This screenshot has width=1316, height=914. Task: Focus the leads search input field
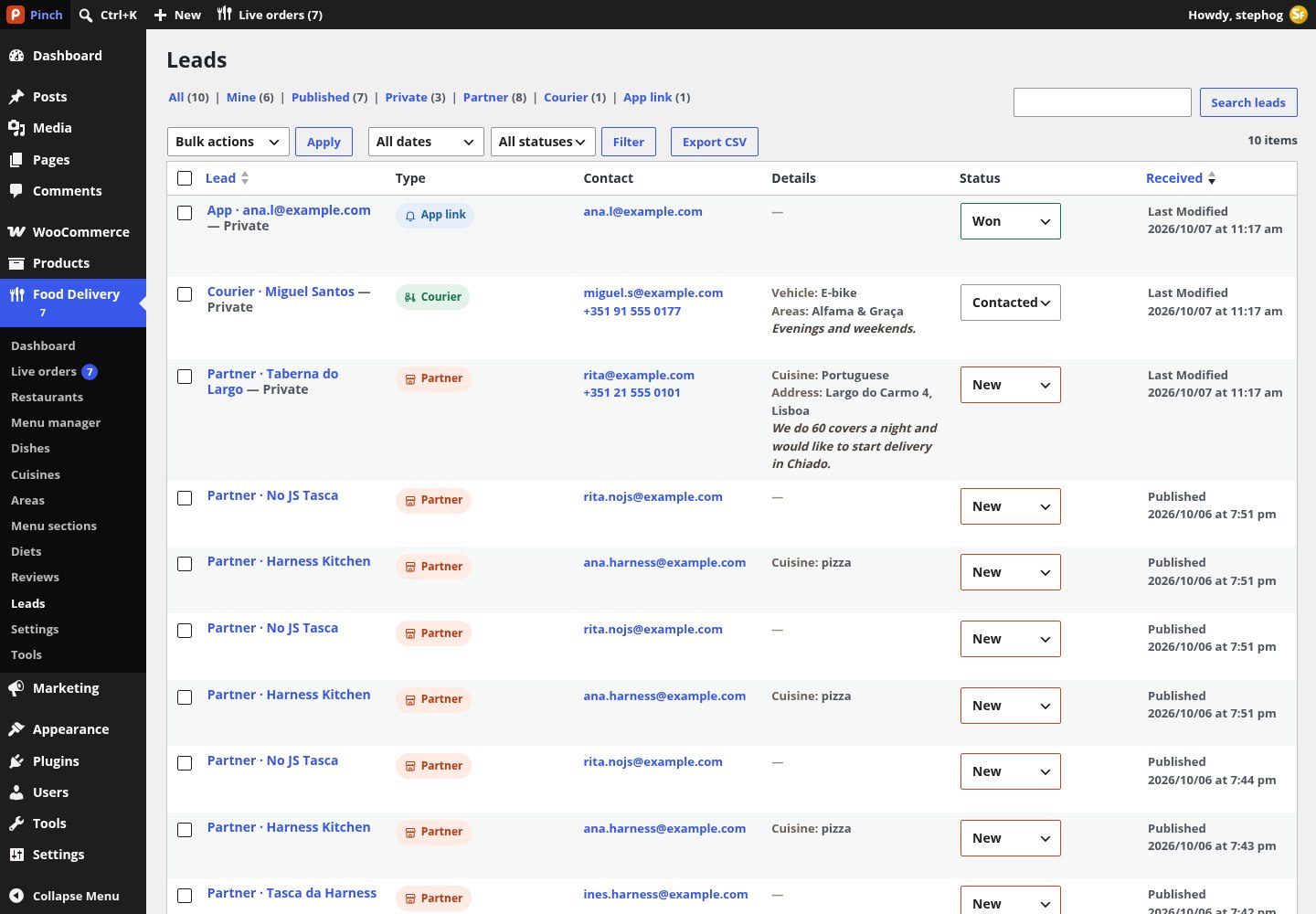[x=1102, y=102]
